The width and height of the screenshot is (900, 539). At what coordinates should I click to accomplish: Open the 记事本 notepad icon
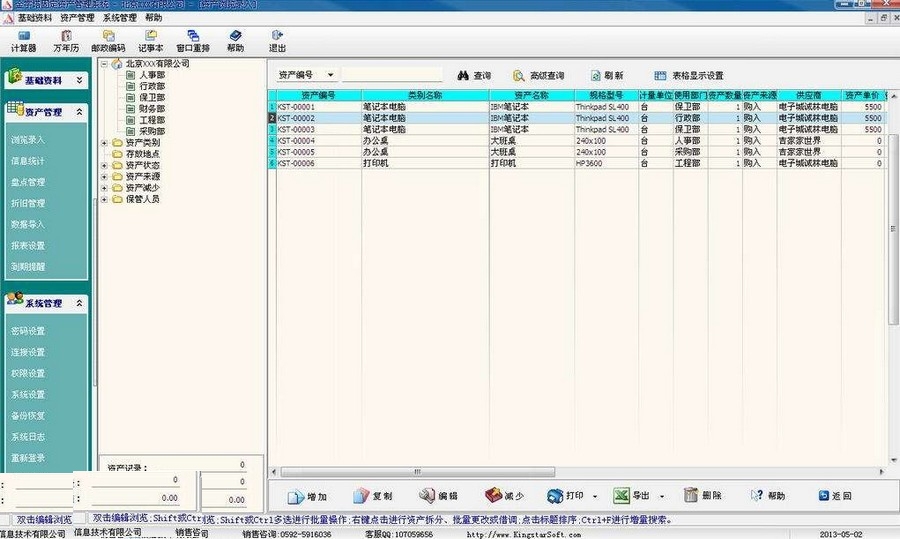[x=151, y=41]
